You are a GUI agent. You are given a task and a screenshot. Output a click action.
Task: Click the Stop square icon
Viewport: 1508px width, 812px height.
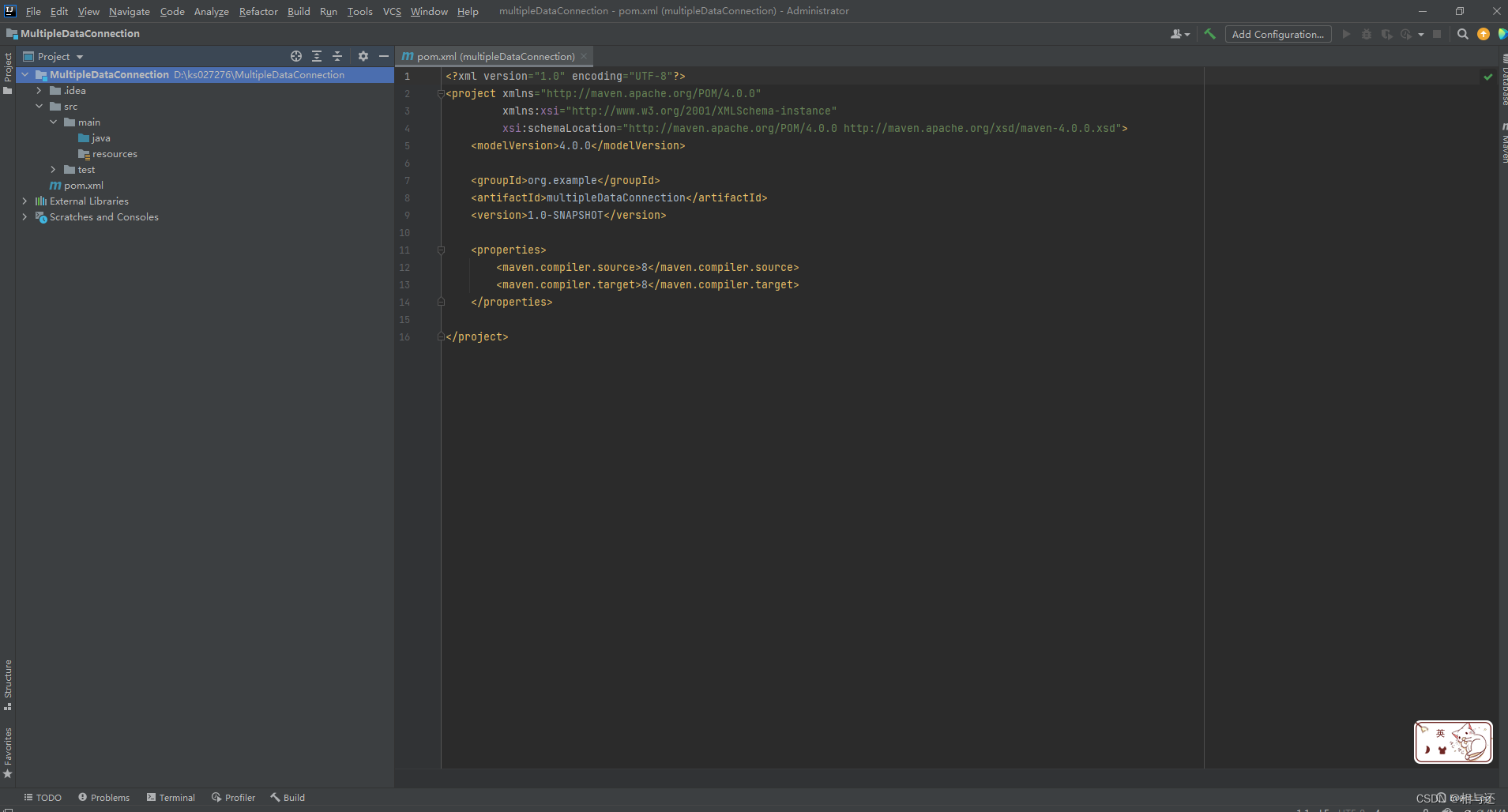1437,34
